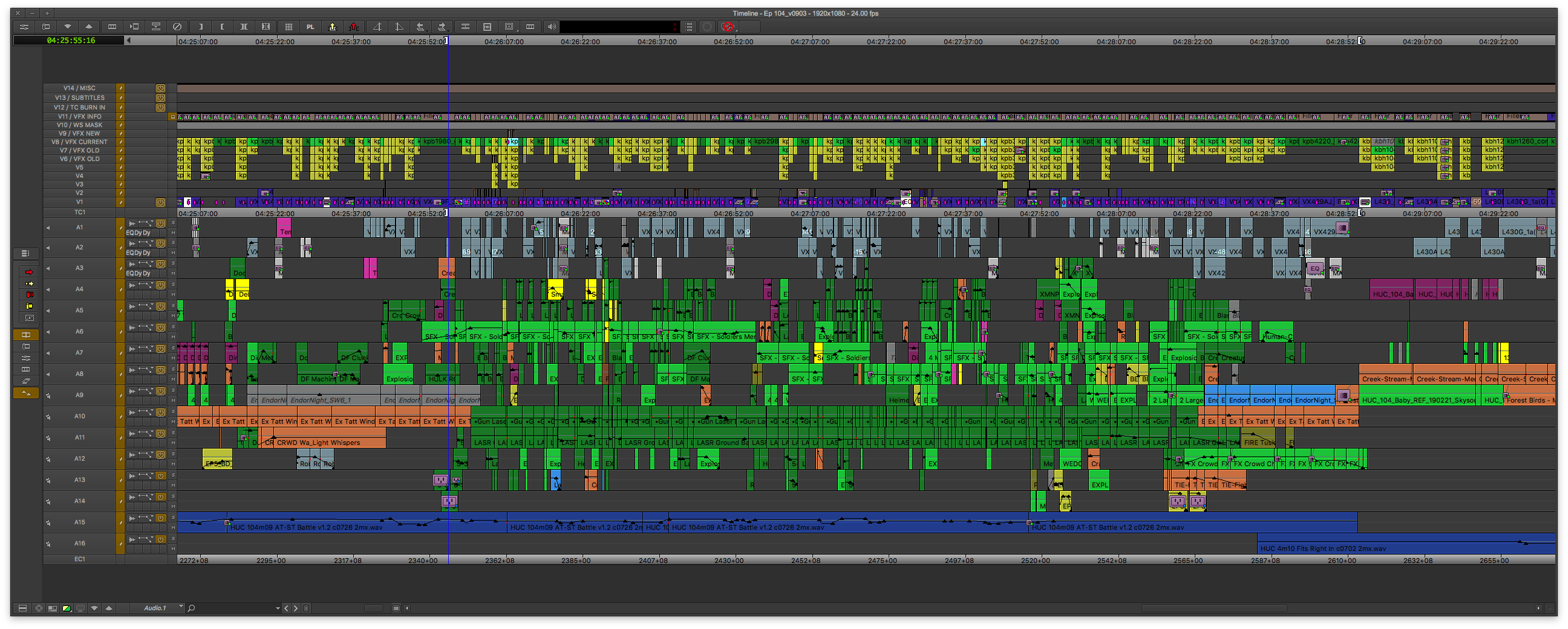Click the Extract (red up arrow) button

354,26
